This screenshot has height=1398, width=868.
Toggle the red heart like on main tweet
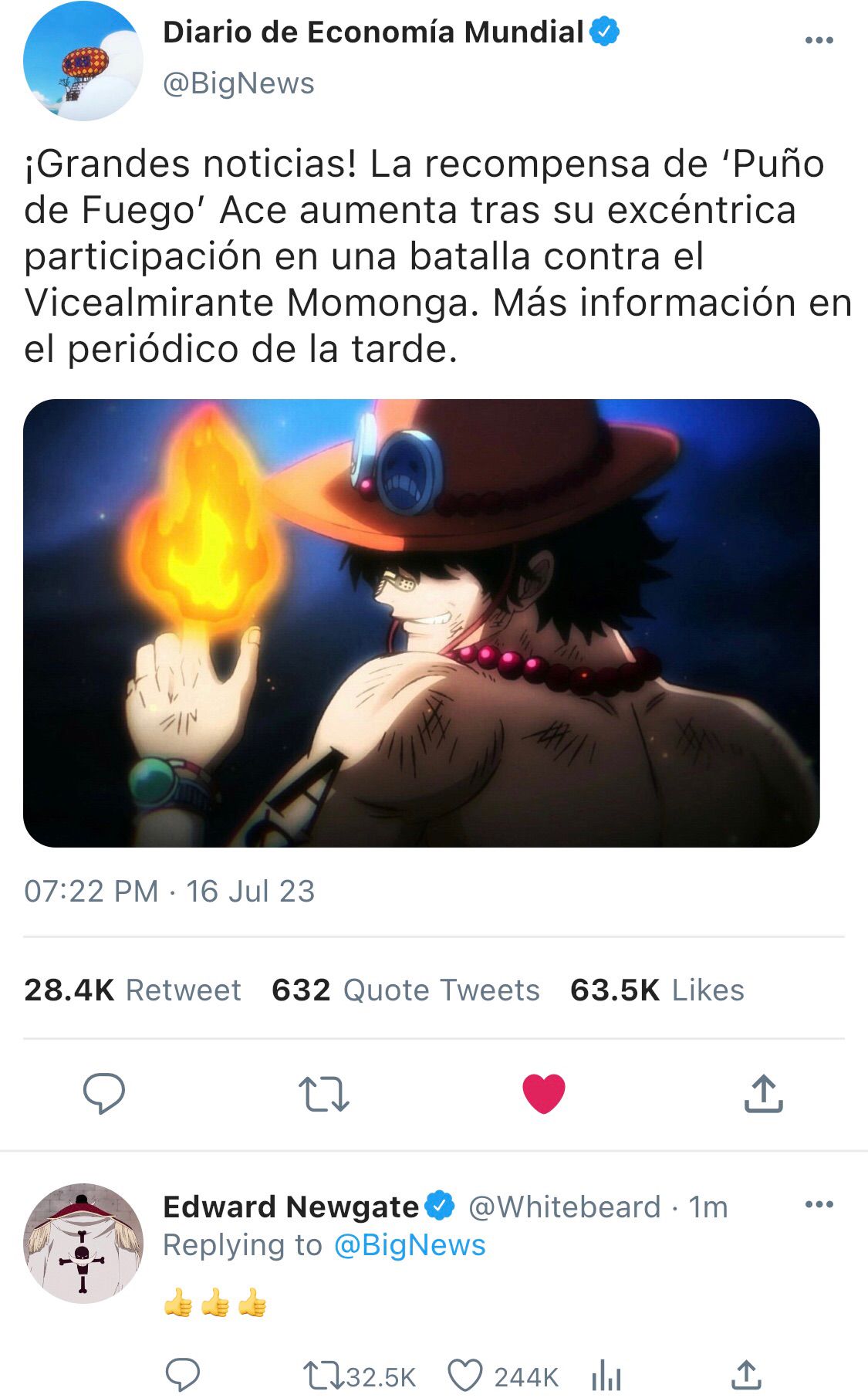[544, 1093]
